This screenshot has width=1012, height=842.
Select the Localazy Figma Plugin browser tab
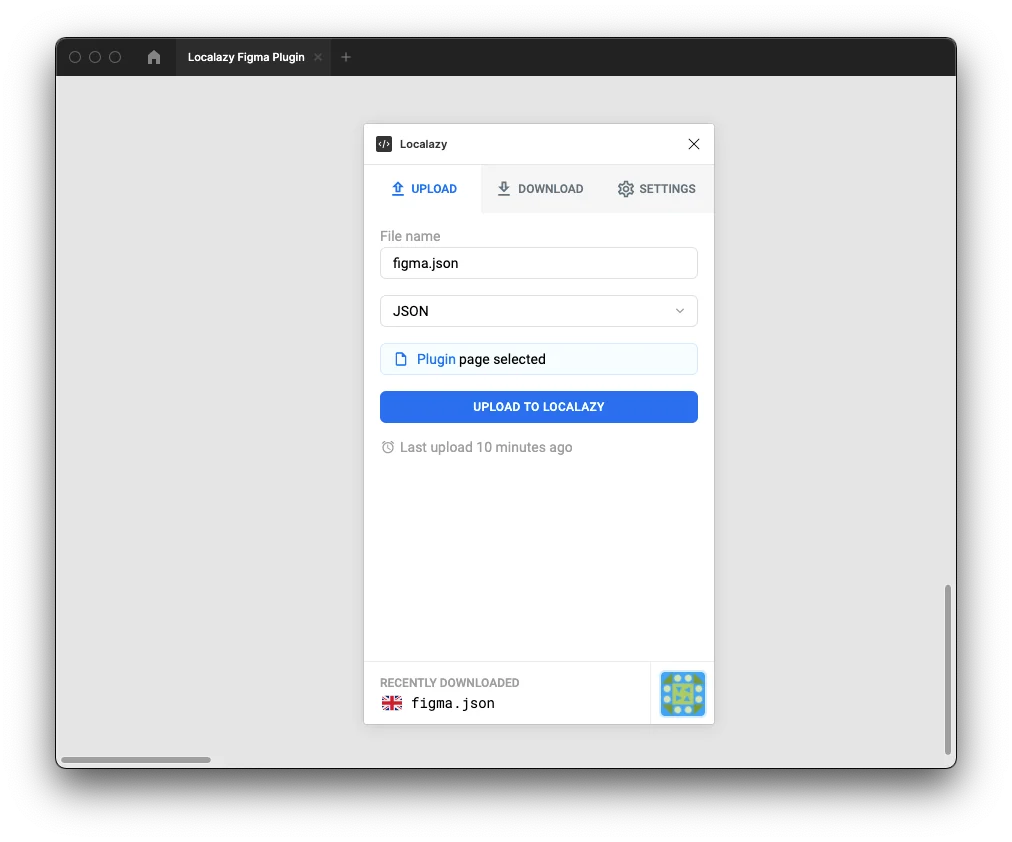click(245, 57)
